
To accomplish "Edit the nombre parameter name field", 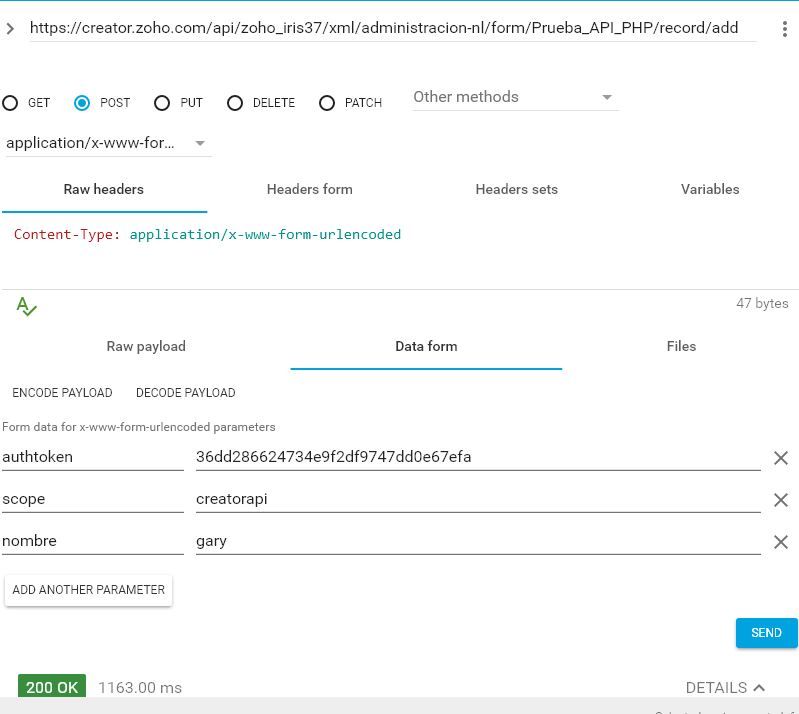I will click(x=93, y=541).
